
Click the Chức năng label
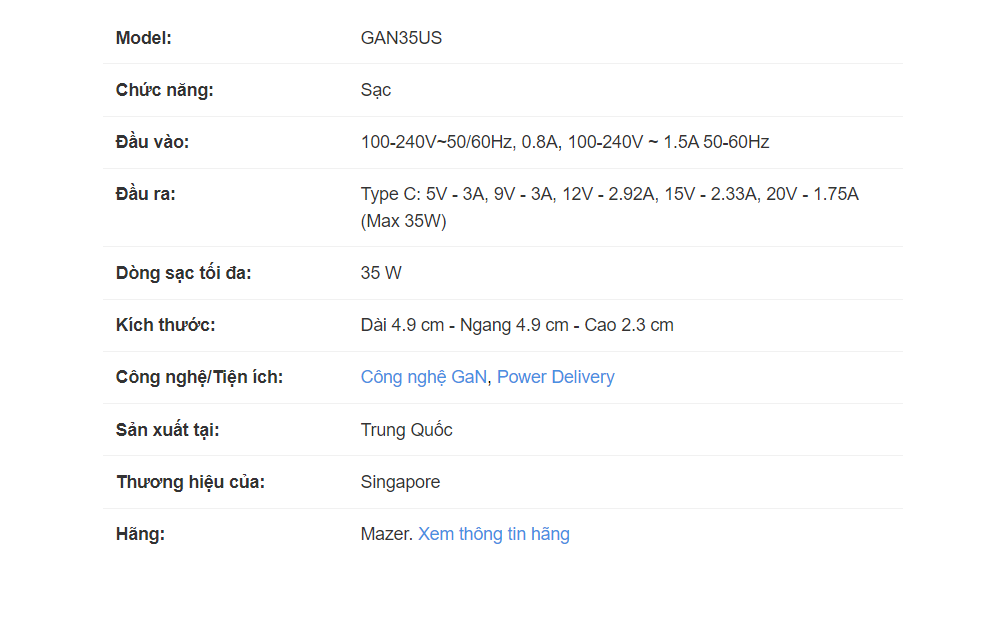(x=165, y=90)
